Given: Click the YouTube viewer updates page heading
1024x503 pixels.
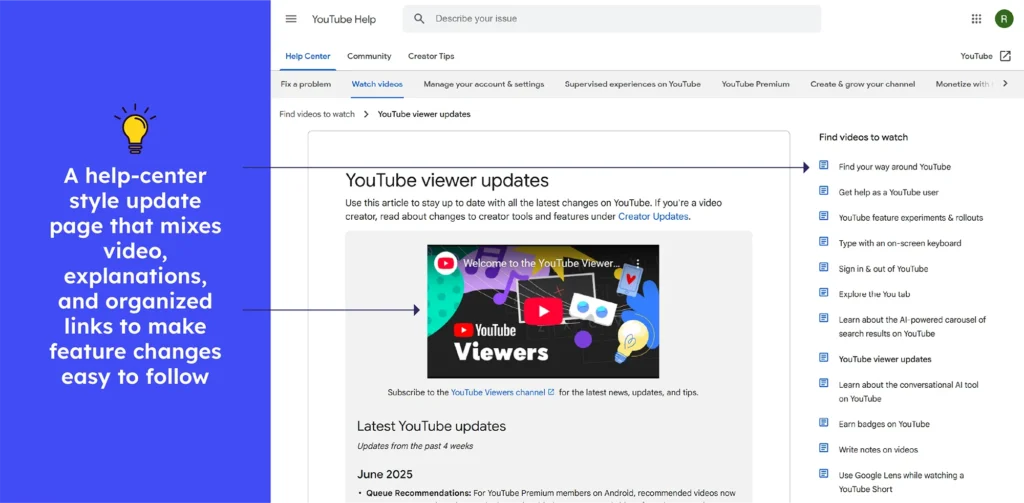Looking at the screenshot, I should tap(447, 180).
